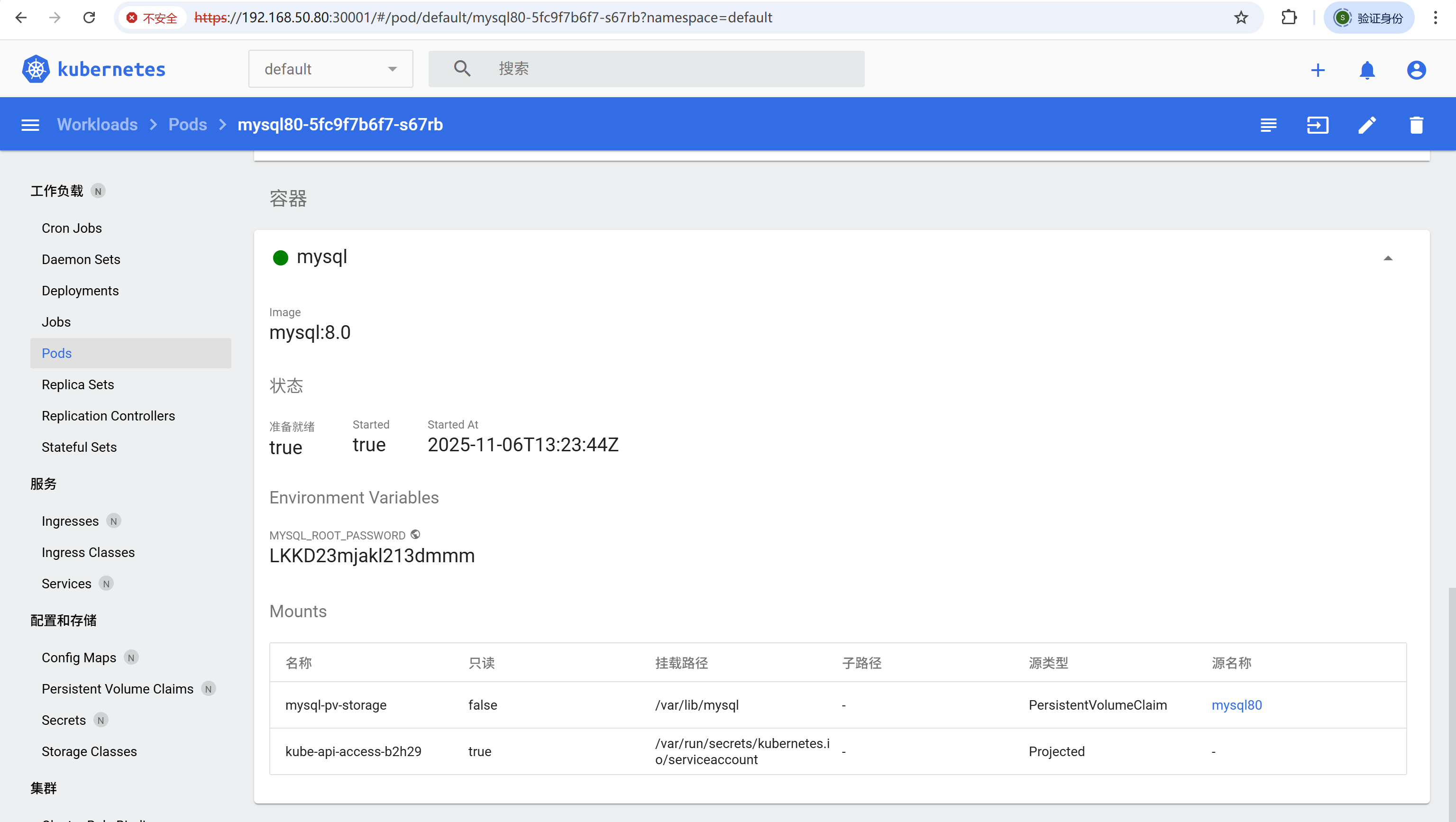1456x822 pixels.
Task: Click the create new resource plus icon
Action: point(1318,70)
